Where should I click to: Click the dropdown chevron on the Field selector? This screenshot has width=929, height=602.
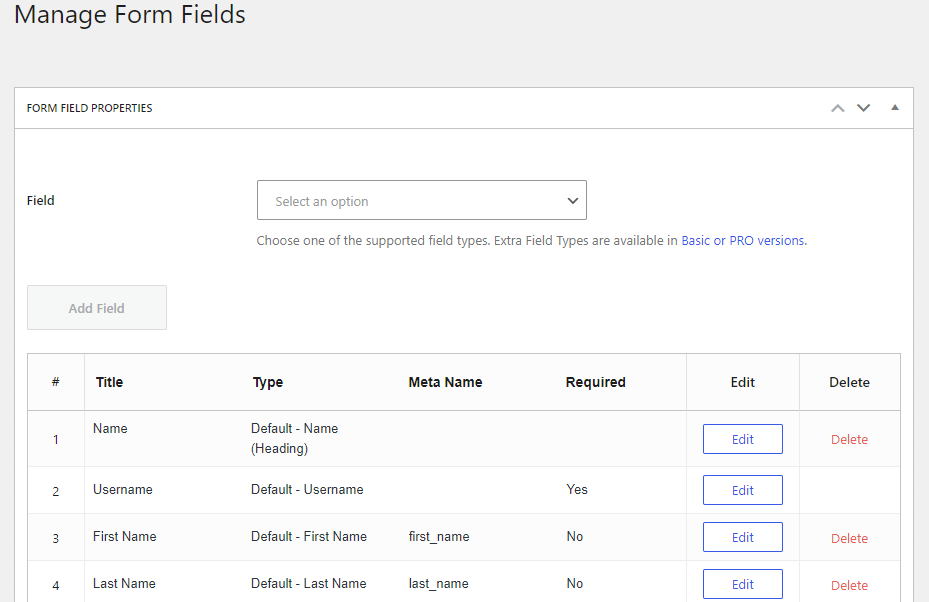pyautogui.click(x=573, y=200)
